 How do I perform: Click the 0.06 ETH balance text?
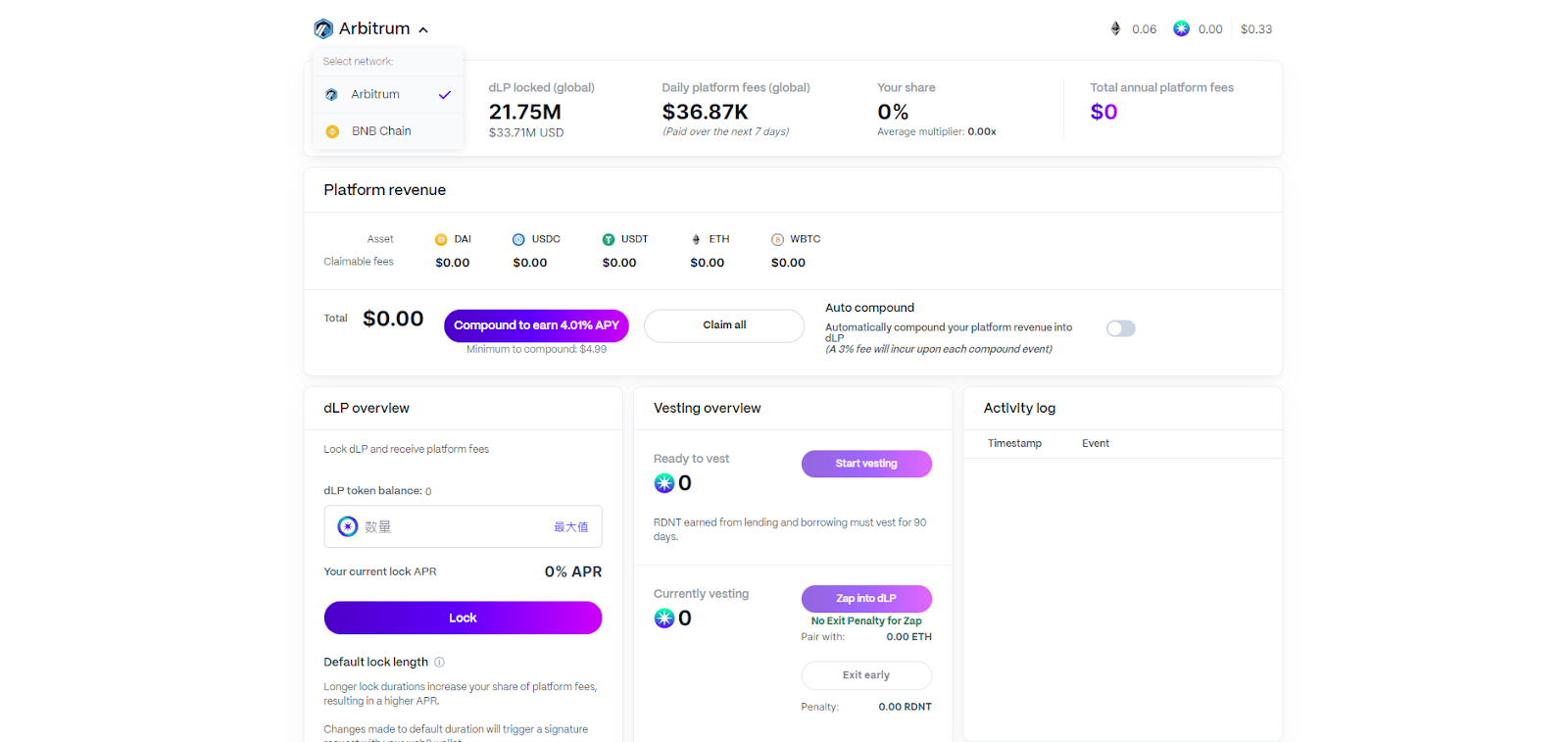pyautogui.click(x=1144, y=29)
